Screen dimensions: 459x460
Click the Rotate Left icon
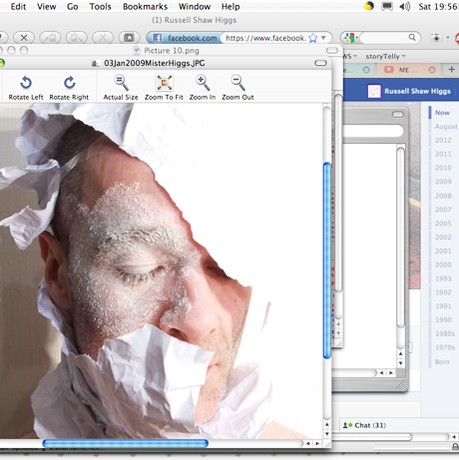tap(26, 83)
